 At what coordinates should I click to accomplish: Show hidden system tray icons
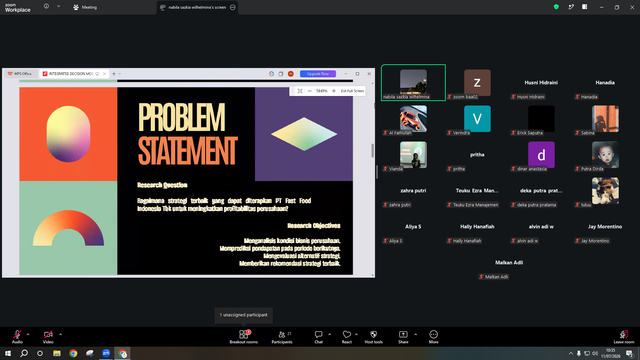[571, 353]
